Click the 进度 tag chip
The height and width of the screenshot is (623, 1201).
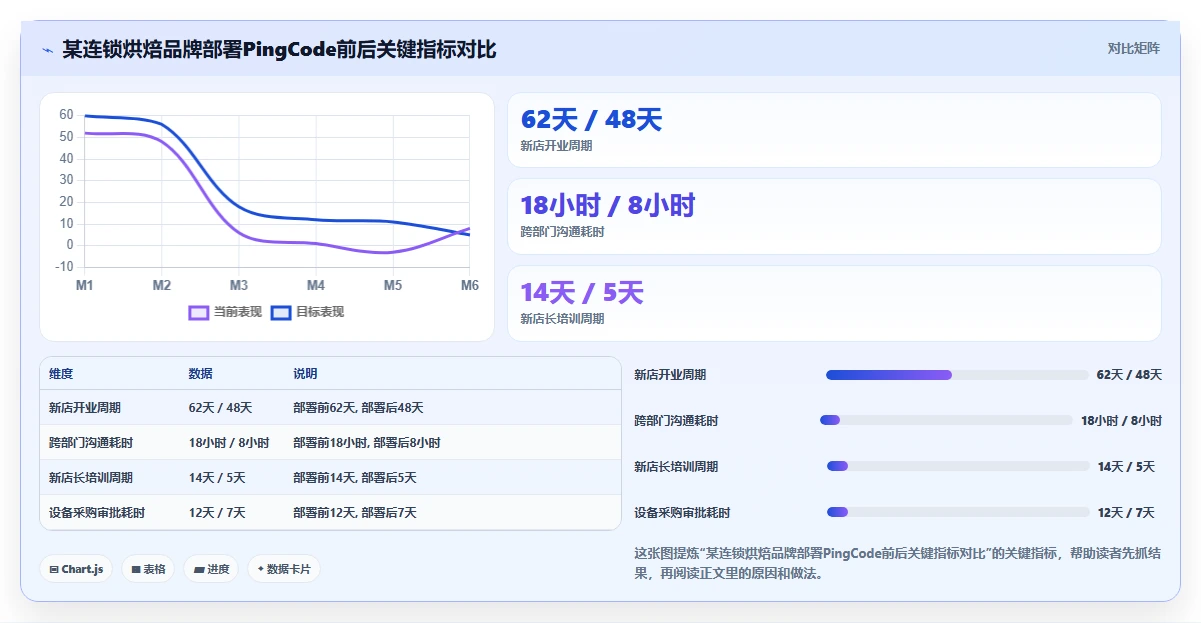click(x=211, y=569)
